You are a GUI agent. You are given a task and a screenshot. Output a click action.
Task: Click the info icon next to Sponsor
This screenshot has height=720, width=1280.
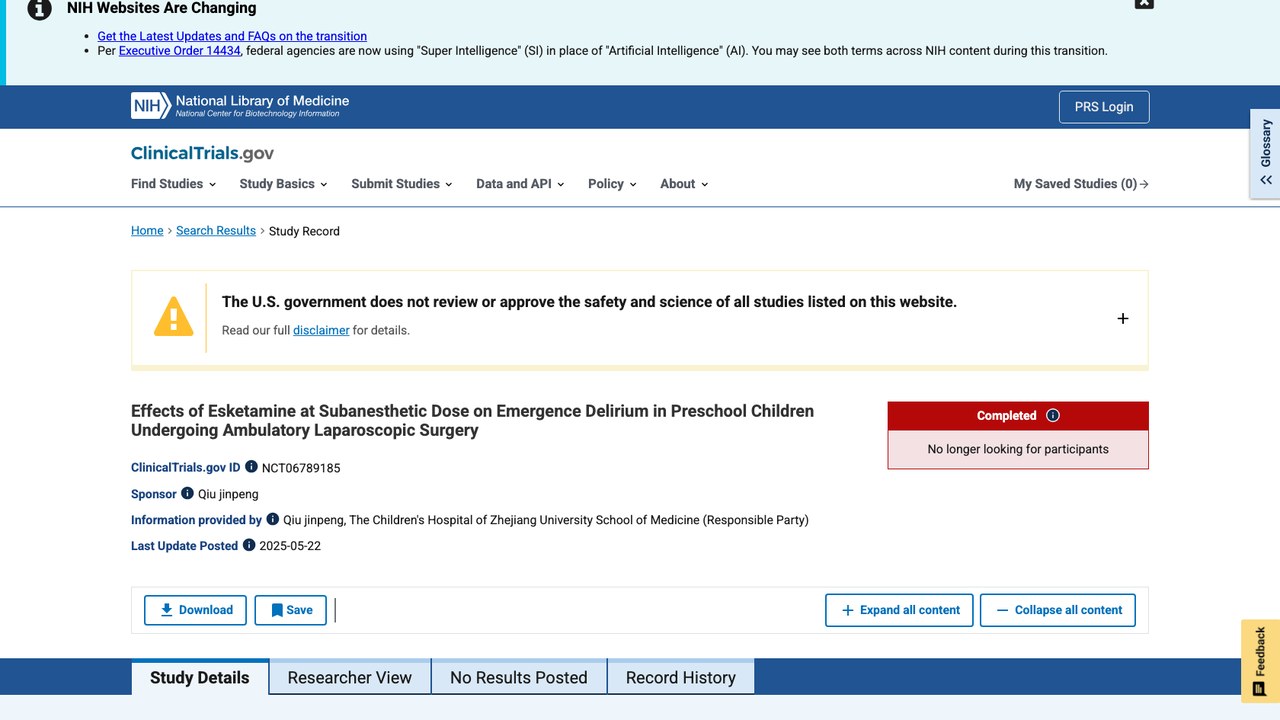tap(187, 493)
